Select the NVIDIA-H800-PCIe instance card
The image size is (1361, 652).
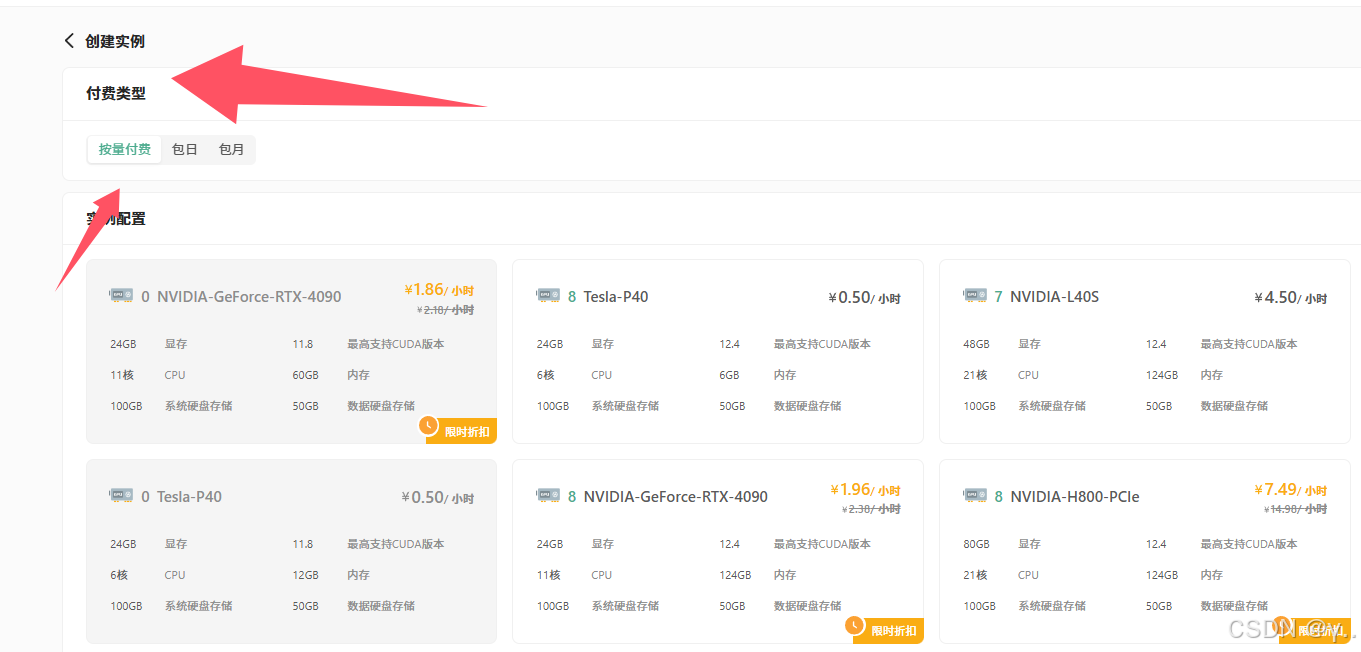(1144, 550)
